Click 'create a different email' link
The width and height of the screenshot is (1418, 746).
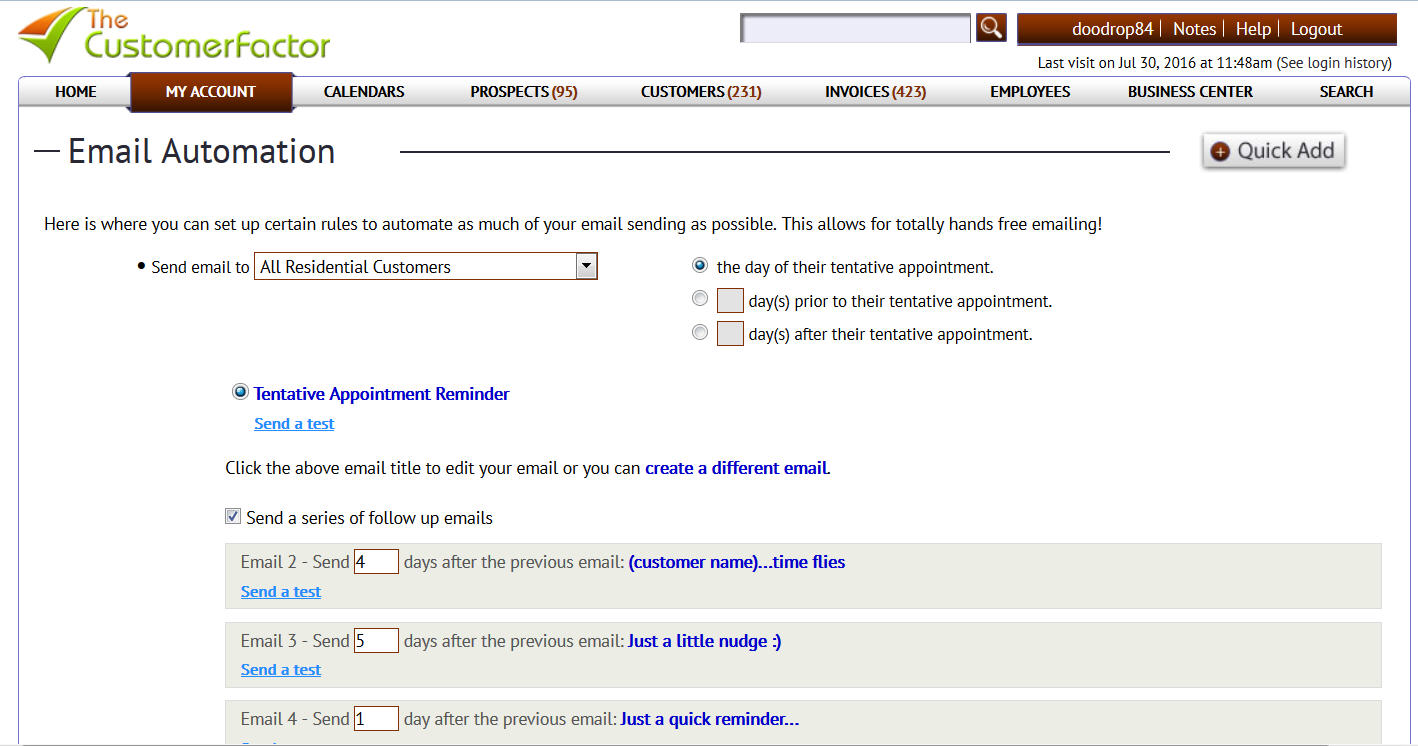point(736,468)
